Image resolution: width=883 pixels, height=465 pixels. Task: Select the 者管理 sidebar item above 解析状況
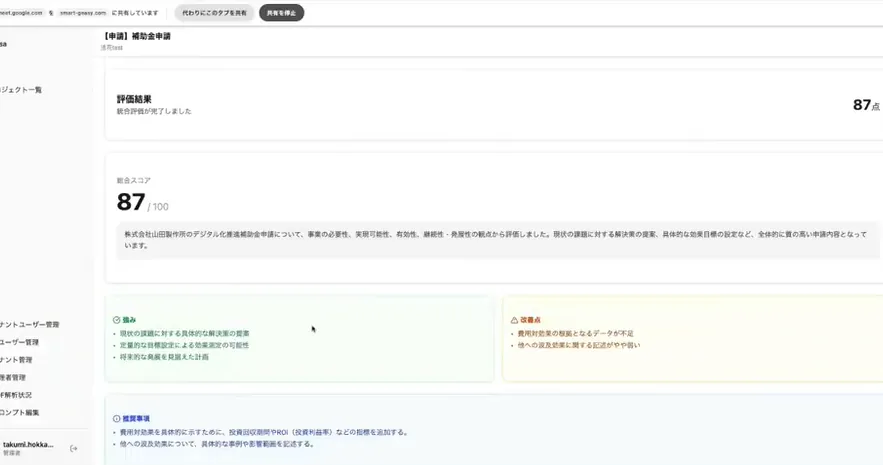pos(12,378)
